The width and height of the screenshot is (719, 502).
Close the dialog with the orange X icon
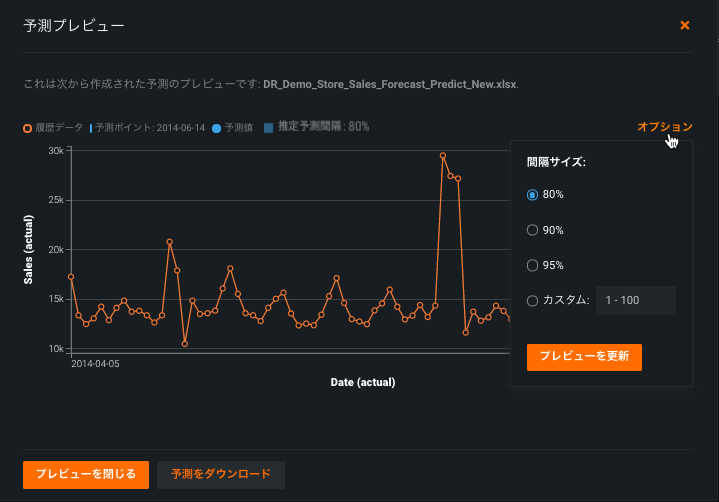click(685, 25)
